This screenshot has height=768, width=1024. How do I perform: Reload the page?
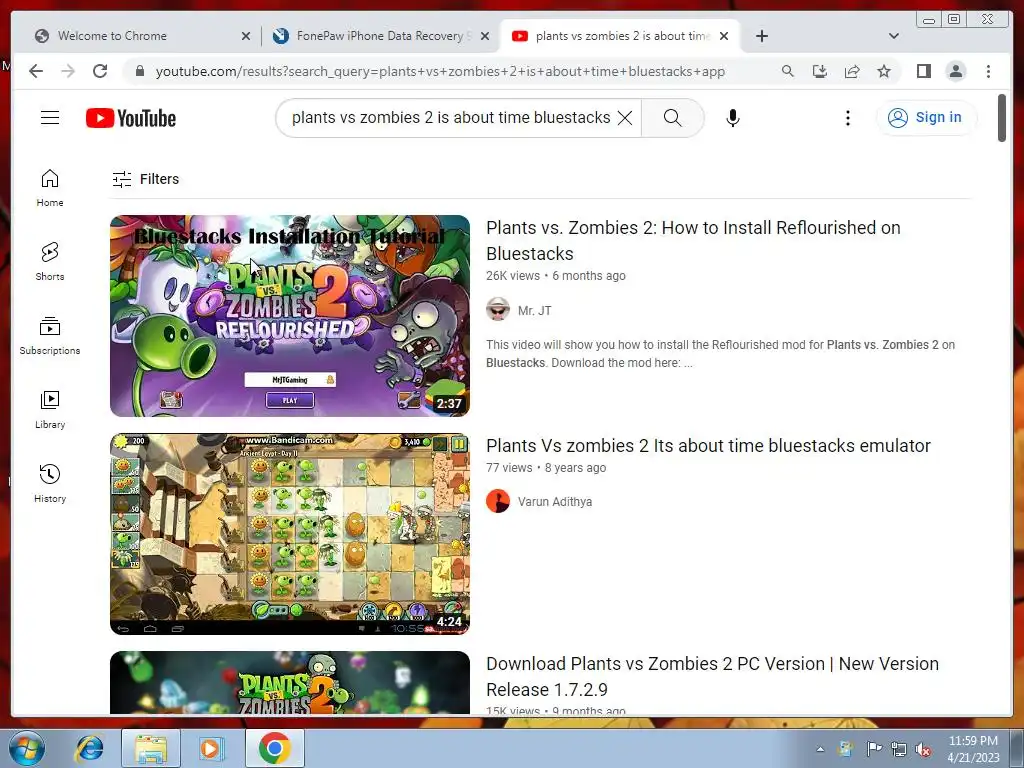pyautogui.click(x=100, y=71)
